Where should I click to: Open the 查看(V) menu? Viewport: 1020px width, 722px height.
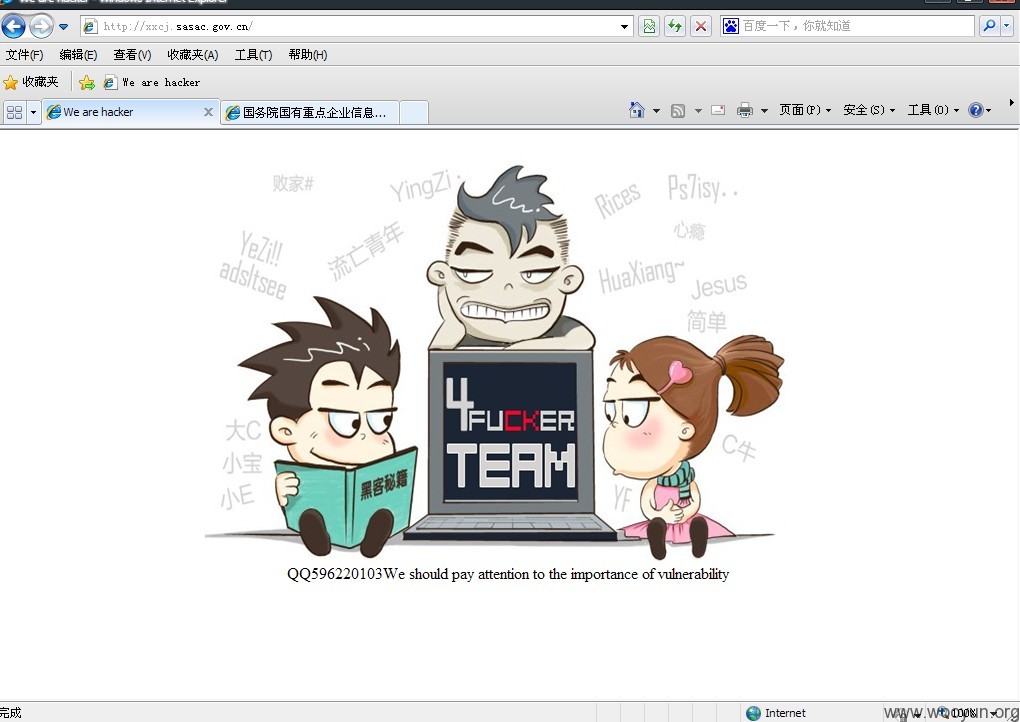(x=132, y=55)
